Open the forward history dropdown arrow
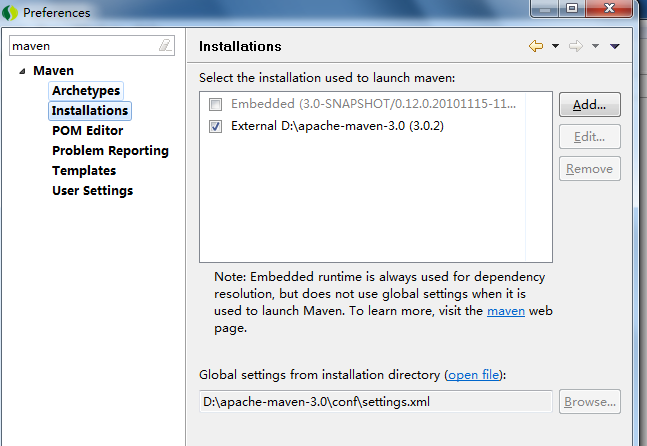The height and width of the screenshot is (446, 647). (595, 46)
